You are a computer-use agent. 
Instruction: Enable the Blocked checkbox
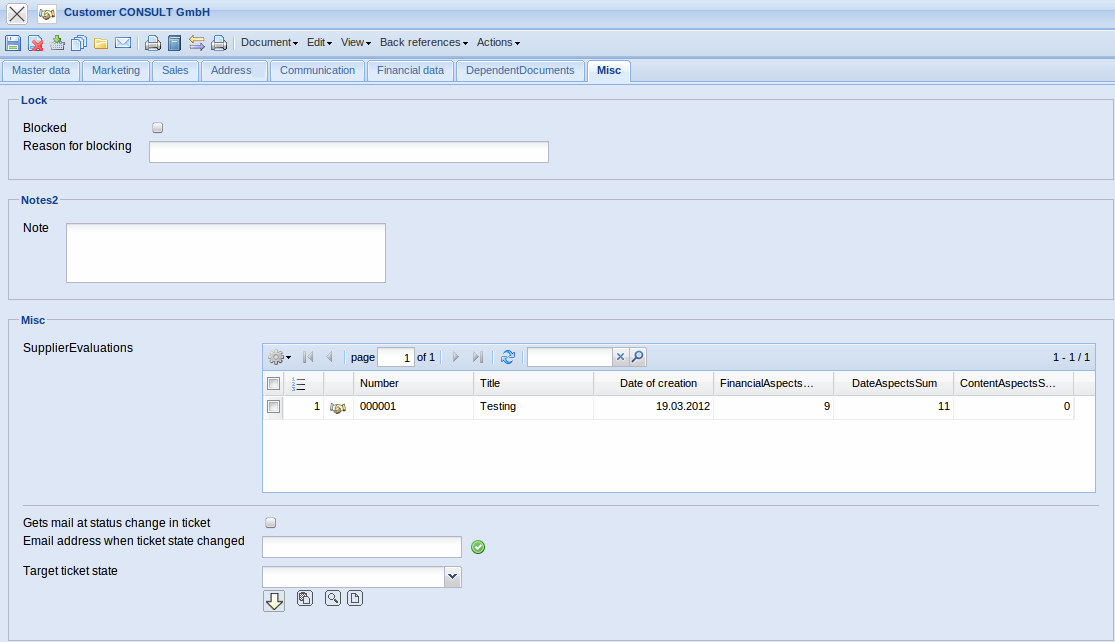(x=157, y=128)
